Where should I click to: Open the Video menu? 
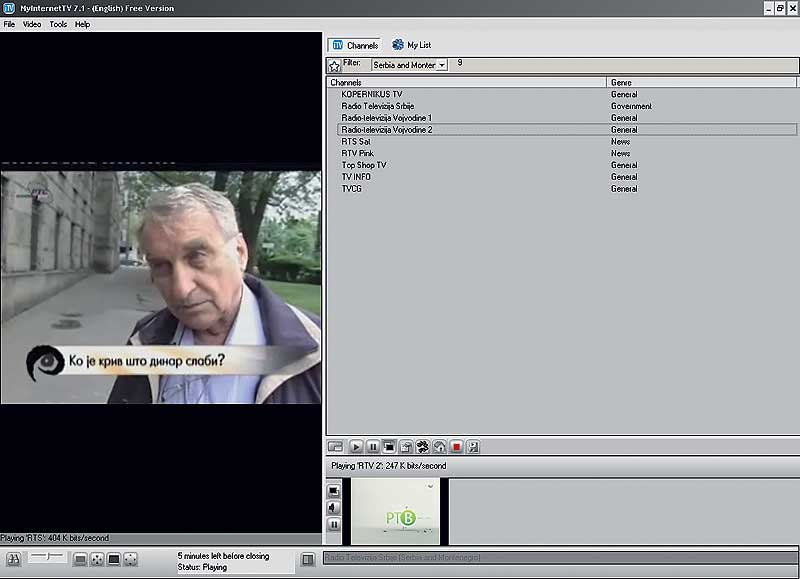[x=32, y=24]
